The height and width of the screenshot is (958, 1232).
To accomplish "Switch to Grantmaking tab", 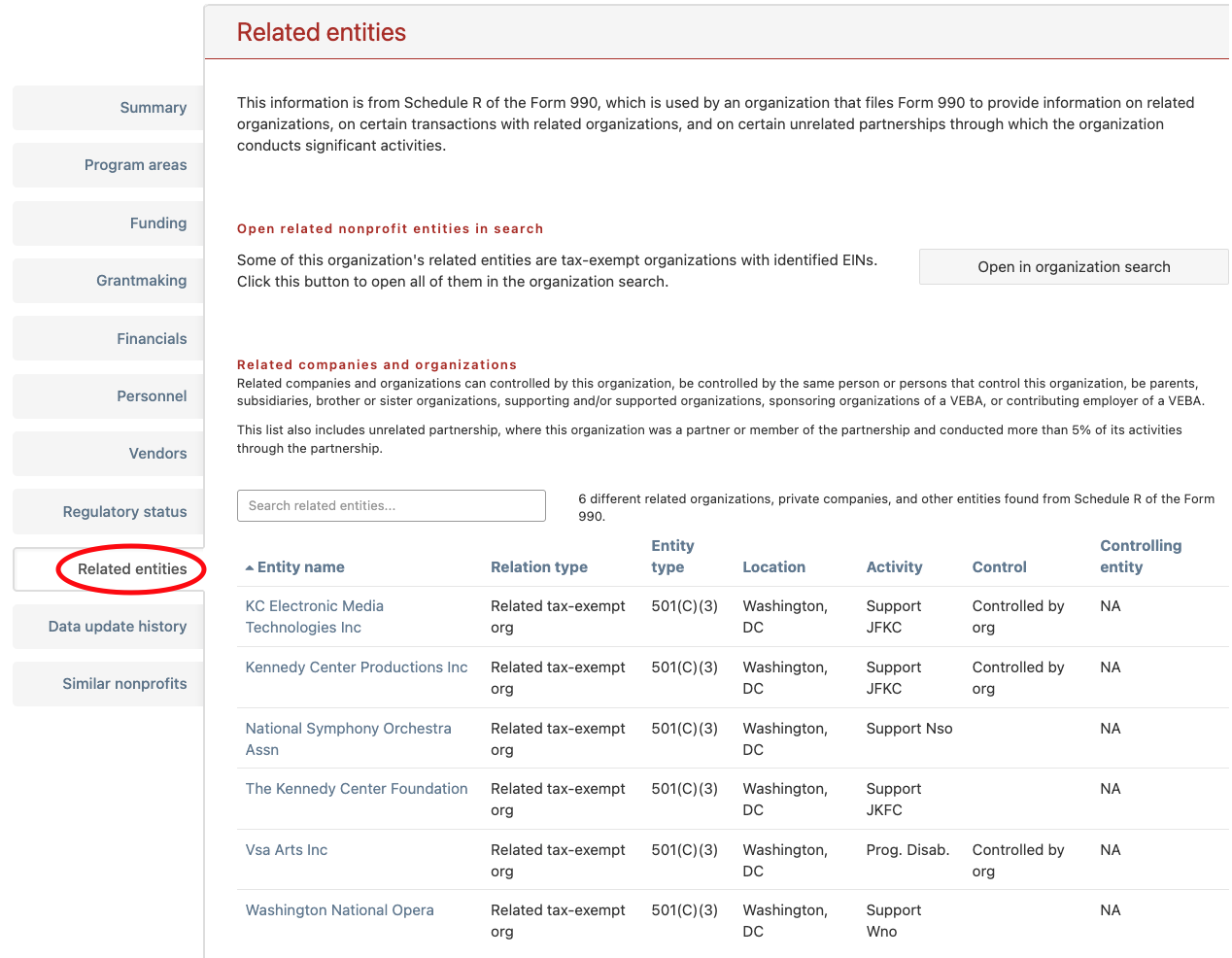I will [109, 281].
